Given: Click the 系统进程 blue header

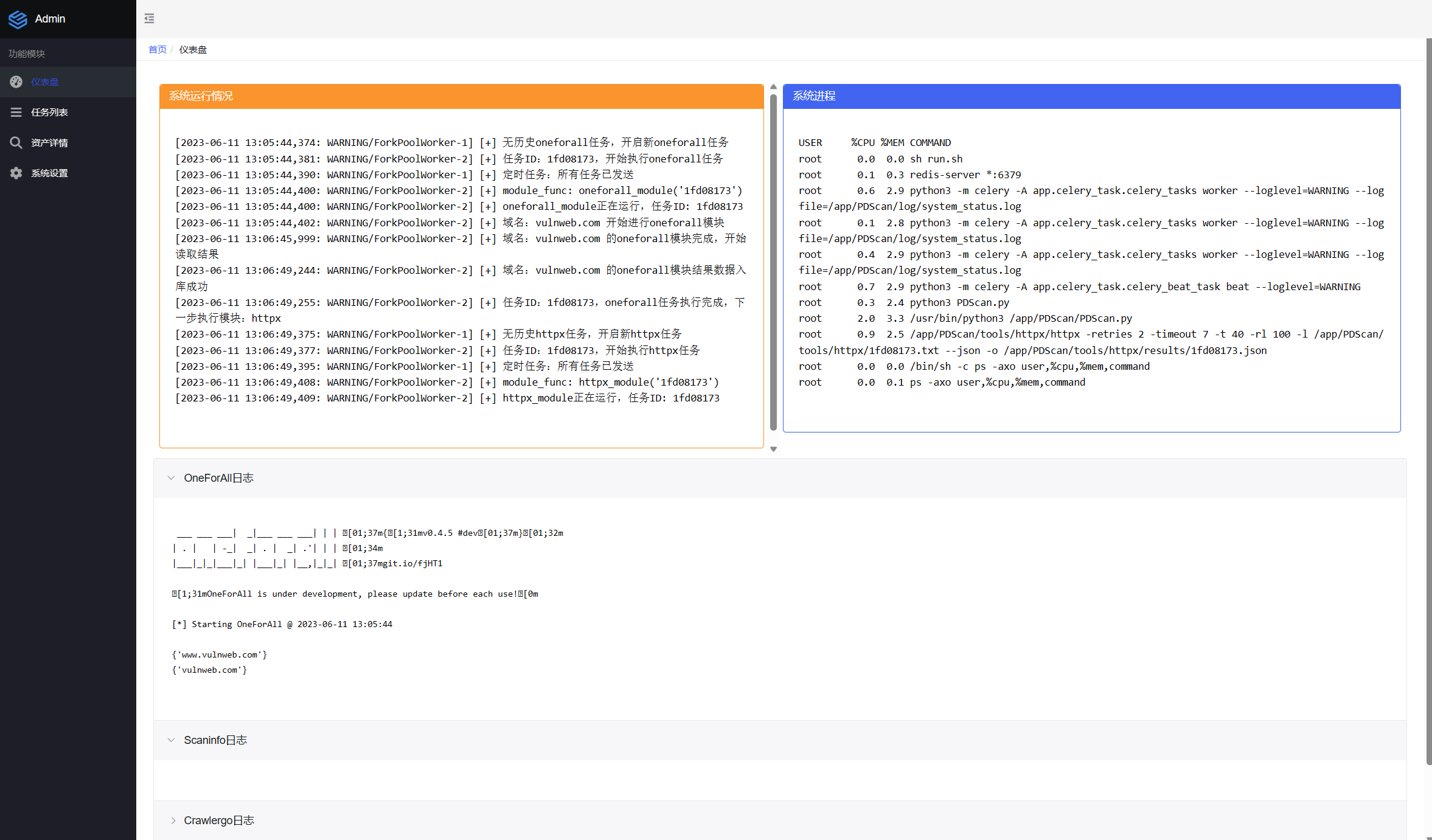Looking at the screenshot, I should click(x=1091, y=96).
